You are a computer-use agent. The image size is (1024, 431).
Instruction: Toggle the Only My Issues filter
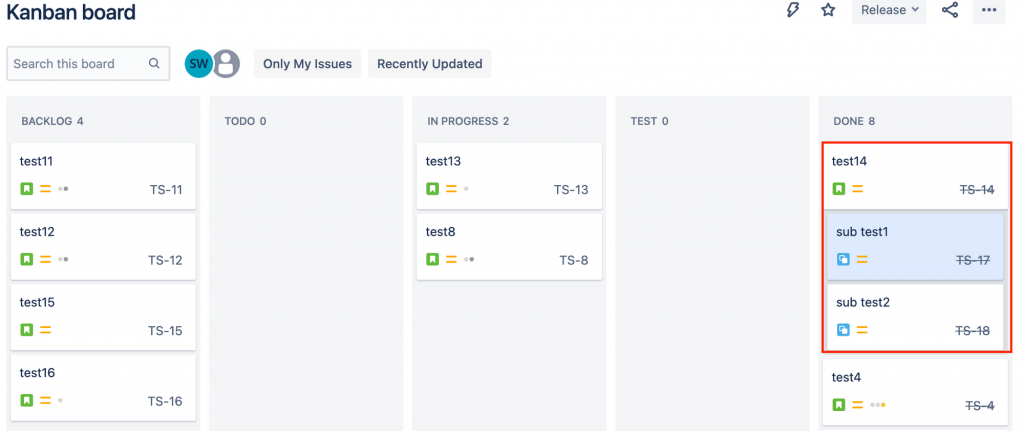307,64
